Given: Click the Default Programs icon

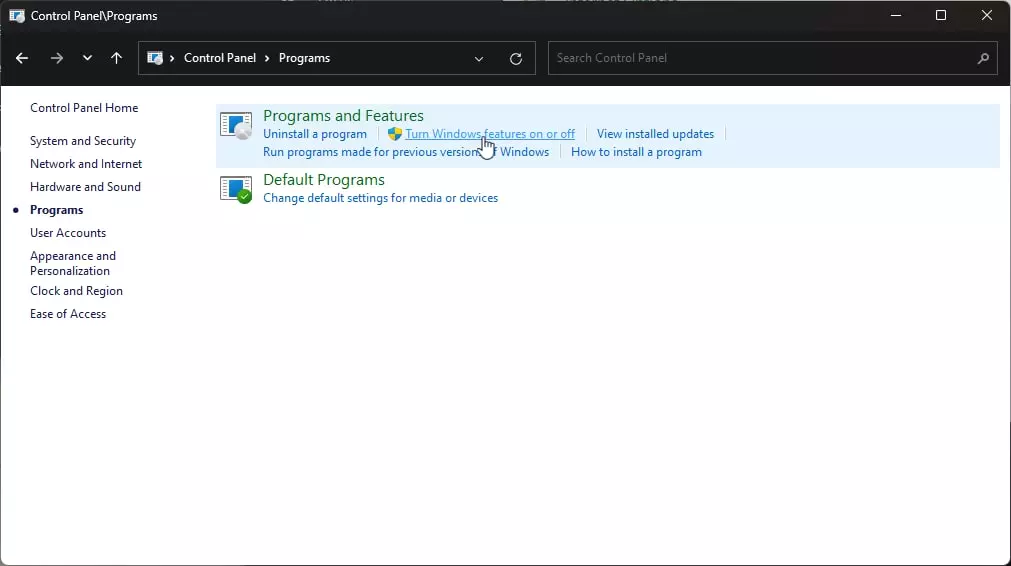Looking at the screenshot, I should point(236,190).
